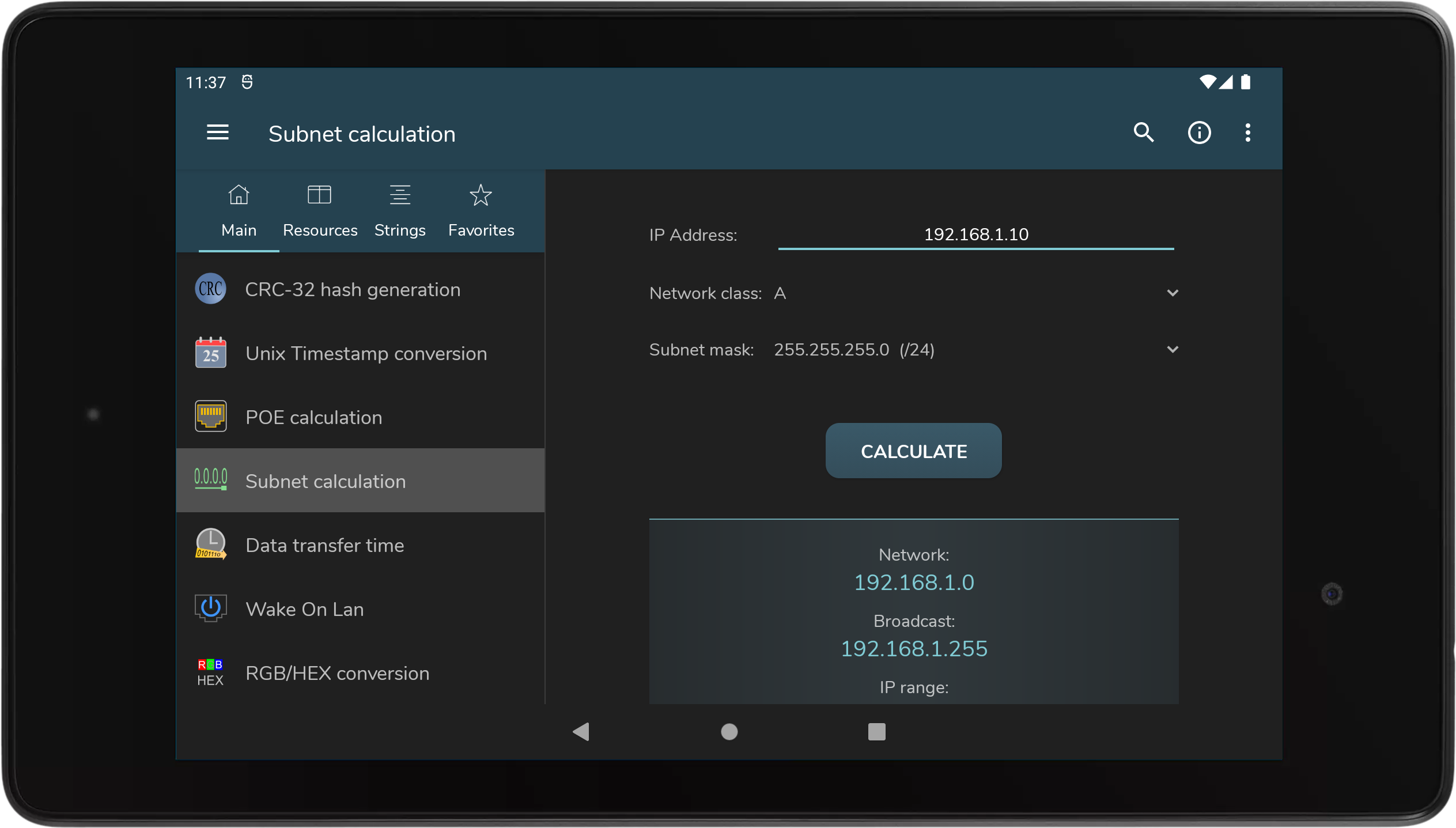Image resolution: width=1456 pixels, height=828 pixels.
Task: Switch to the Main tab
Action: [x=239, y=211]
